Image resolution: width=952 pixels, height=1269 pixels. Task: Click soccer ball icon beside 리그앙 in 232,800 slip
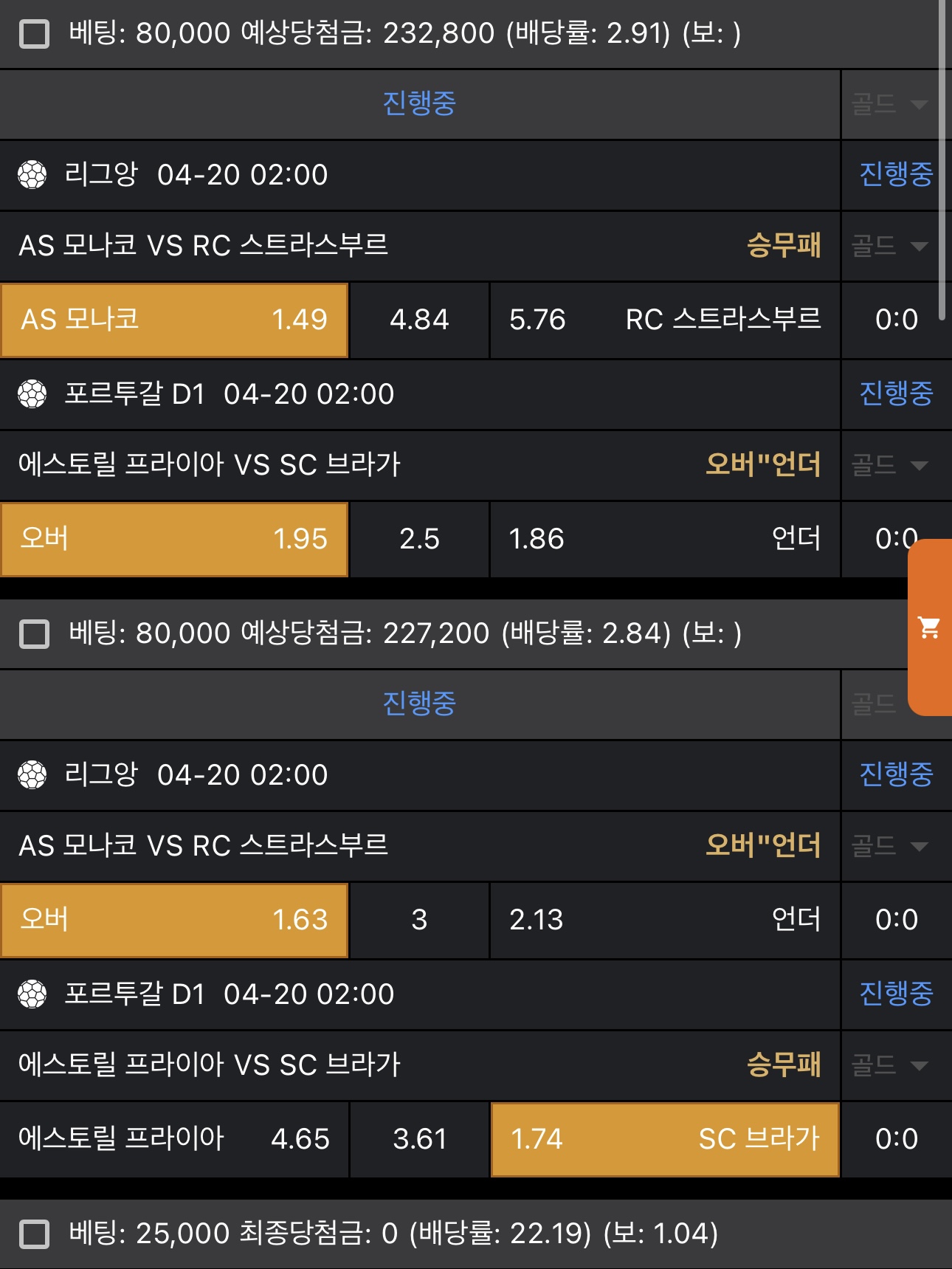pyautogui.click(x=32, y=175)
